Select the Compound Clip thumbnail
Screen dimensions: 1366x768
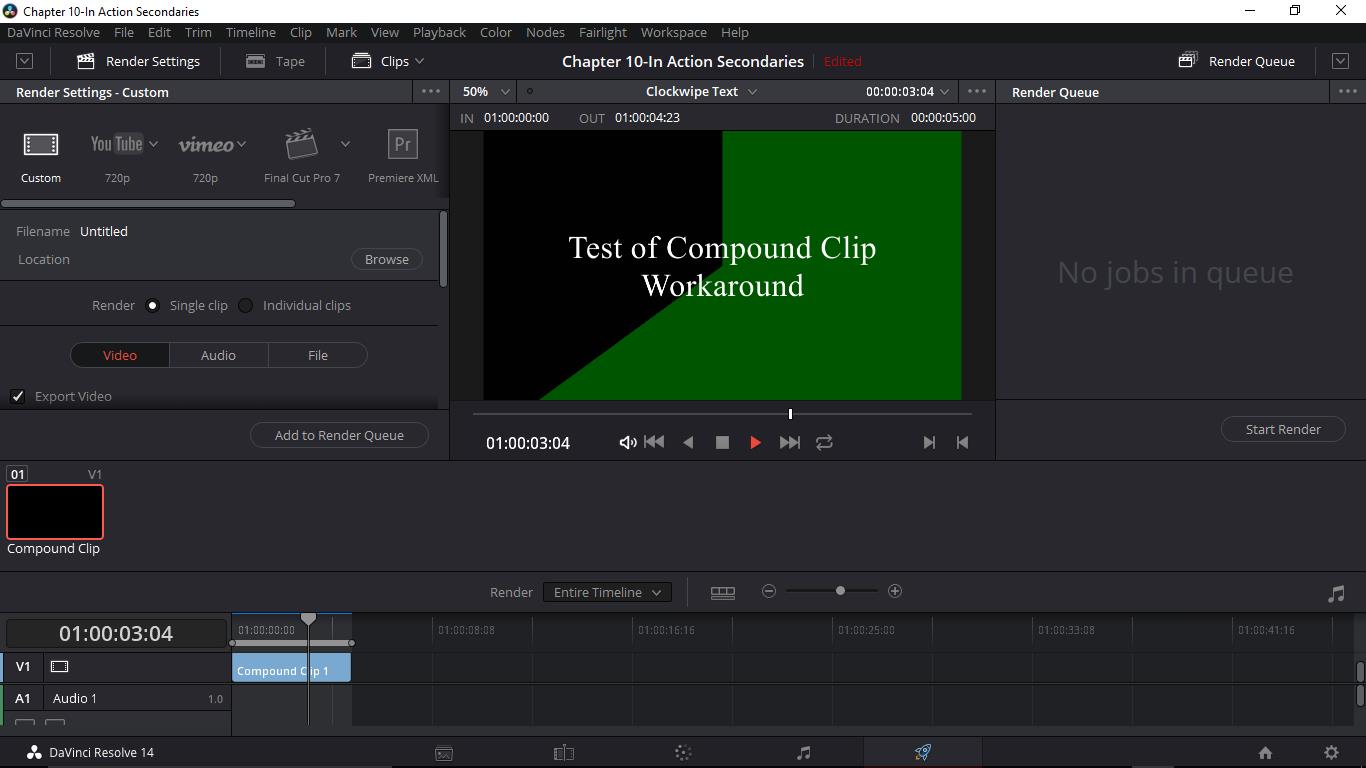click(x=55, y=512)
